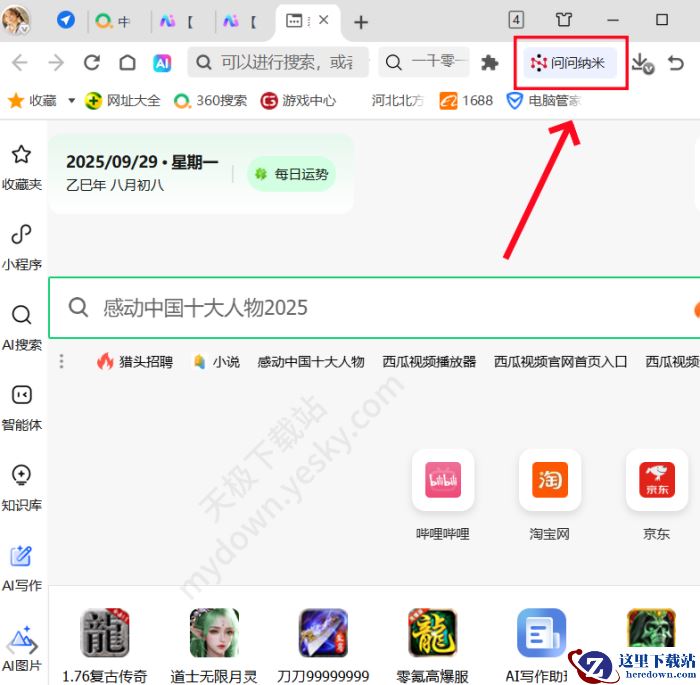Click the 猎头招聘 hot link
The width and height of the screenshot is (700, 685).
(x=135, y=361)
